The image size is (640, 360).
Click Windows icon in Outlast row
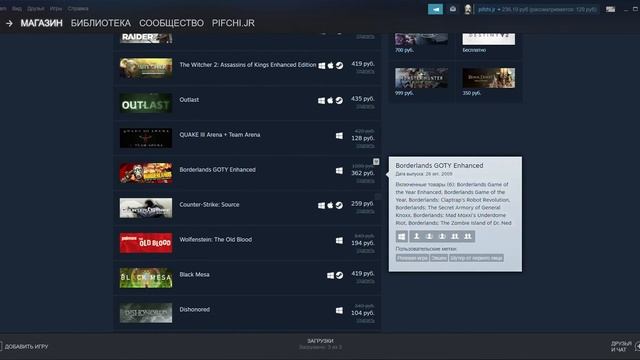[x=322, y=100]
